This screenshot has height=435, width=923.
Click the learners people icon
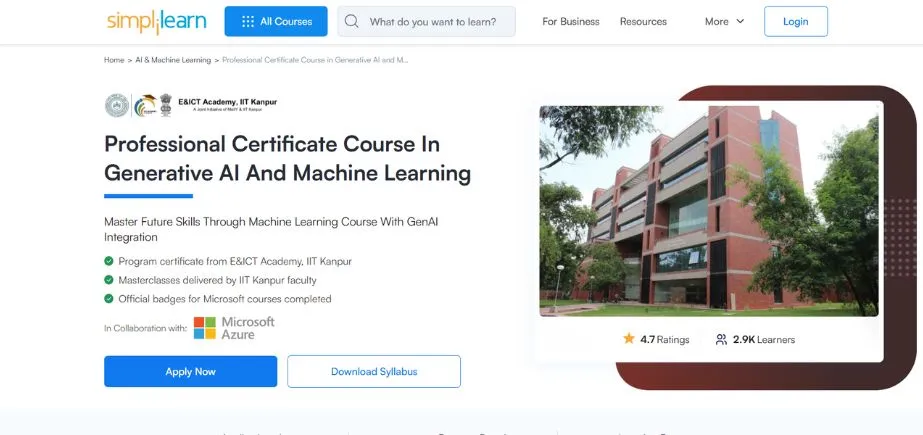[721, 340]
